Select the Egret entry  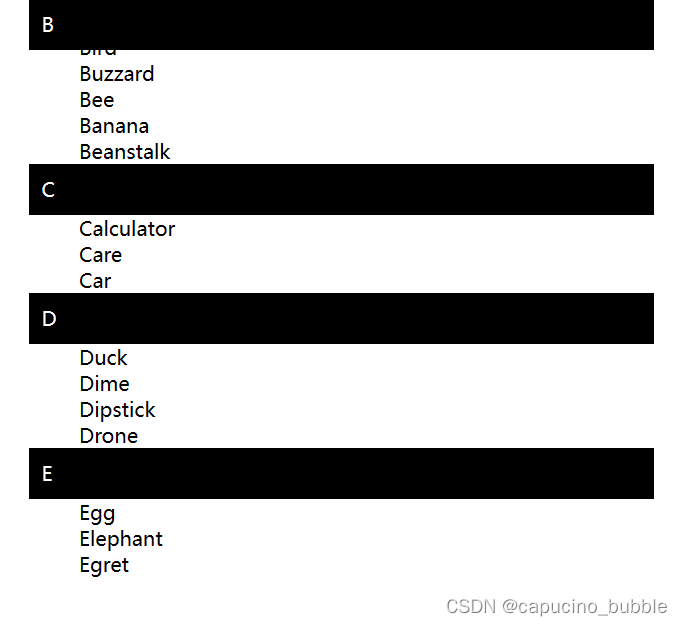(x=104, y=565)
